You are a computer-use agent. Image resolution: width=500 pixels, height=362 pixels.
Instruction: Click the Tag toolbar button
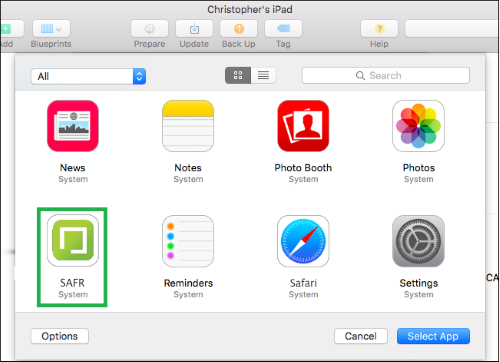[x=283, y=29]
